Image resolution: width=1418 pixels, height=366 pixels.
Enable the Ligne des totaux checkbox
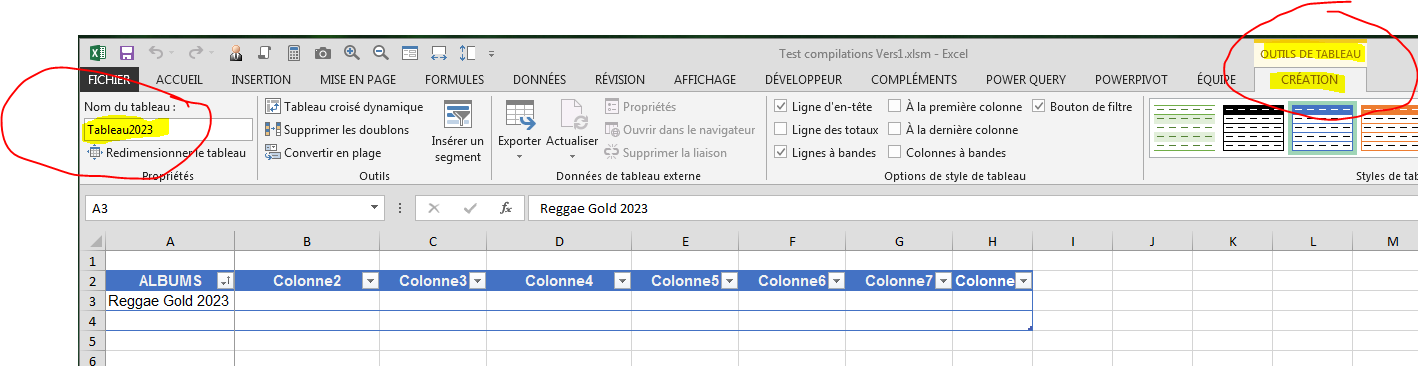click(x=781, y=130)
